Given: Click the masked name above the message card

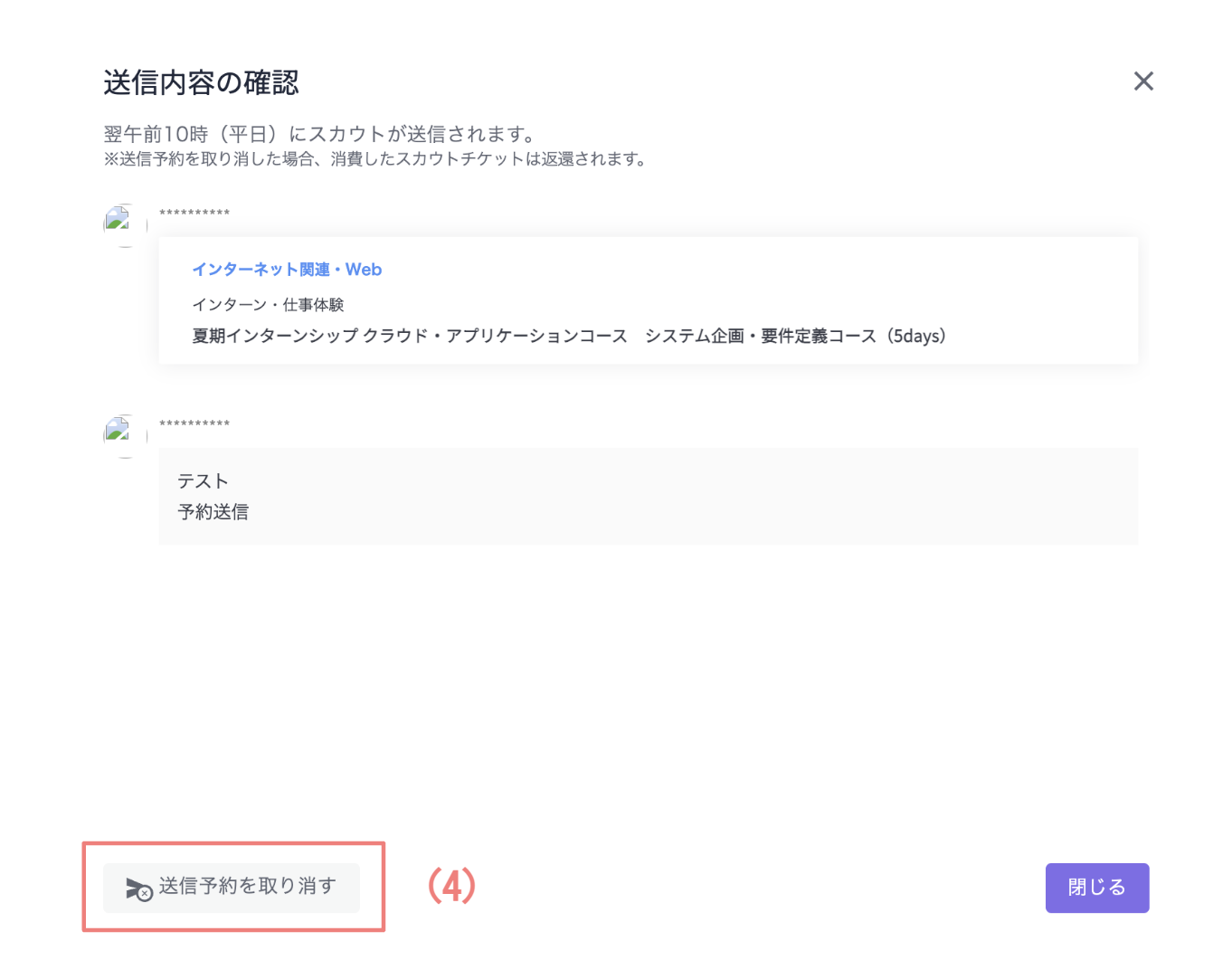Looking at the screenshot, I should click(x=194, y=423).
